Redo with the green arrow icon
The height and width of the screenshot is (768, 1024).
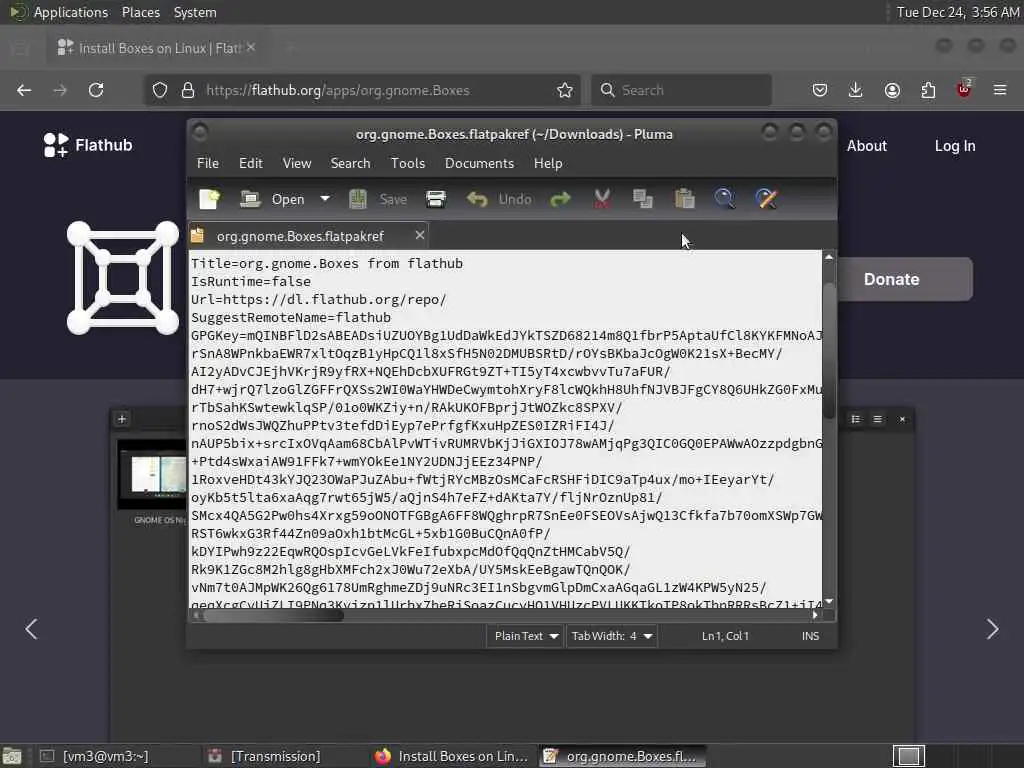[x=560, y=199]
